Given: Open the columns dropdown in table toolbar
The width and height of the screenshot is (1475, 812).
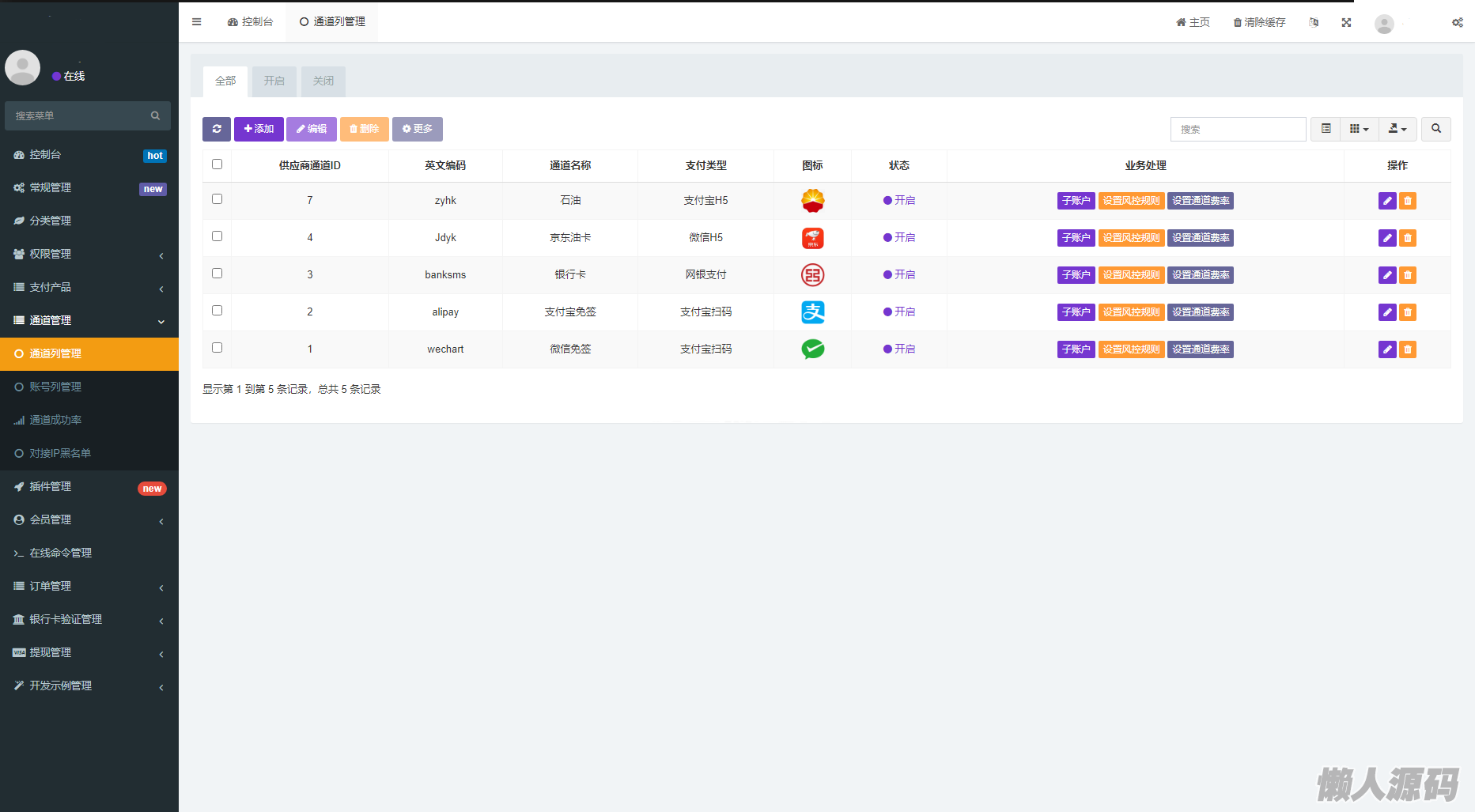Looking at the screenshot, I should coord(1359,129).
